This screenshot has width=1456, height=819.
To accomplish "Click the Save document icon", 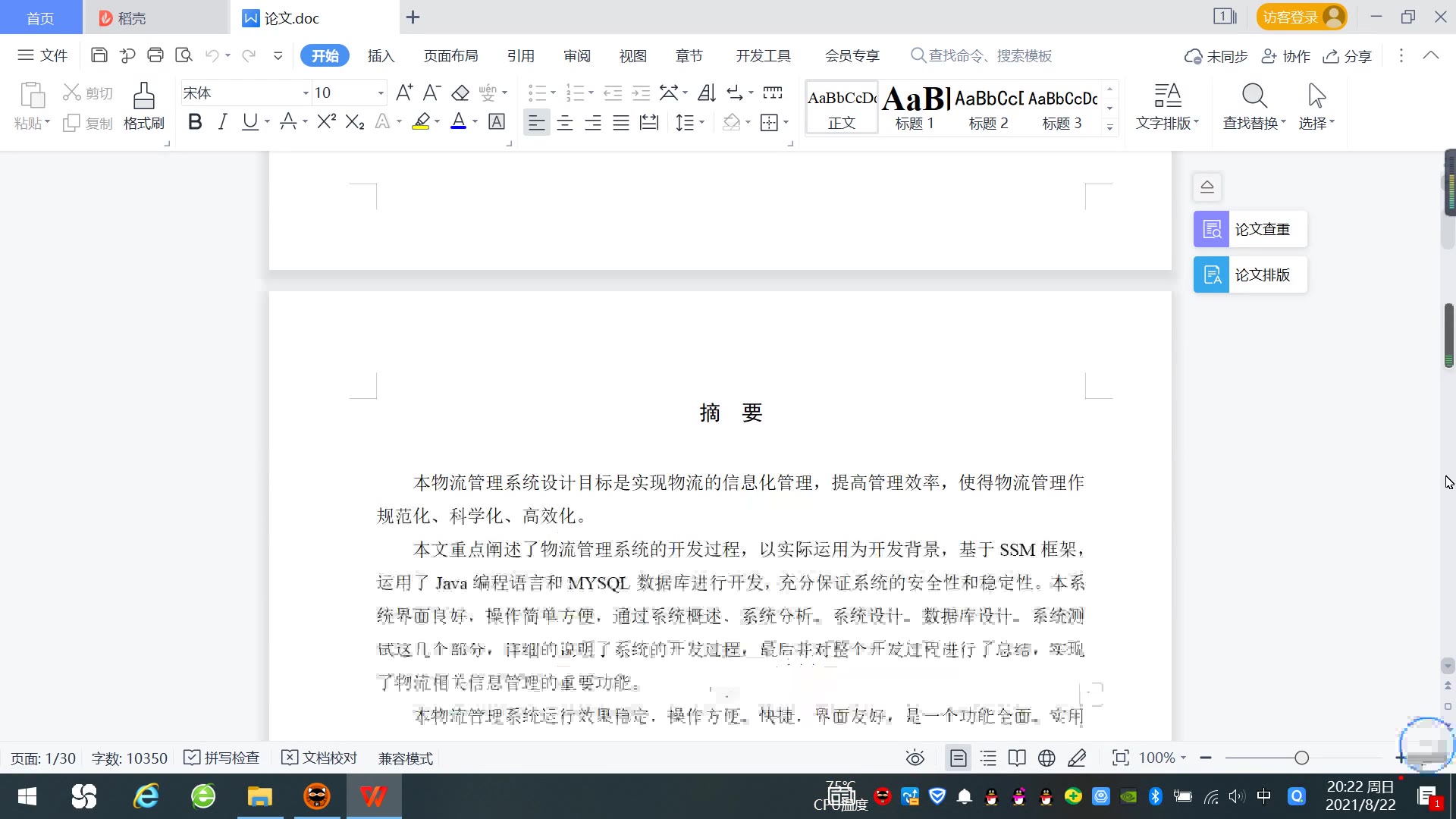I will 99,55.
